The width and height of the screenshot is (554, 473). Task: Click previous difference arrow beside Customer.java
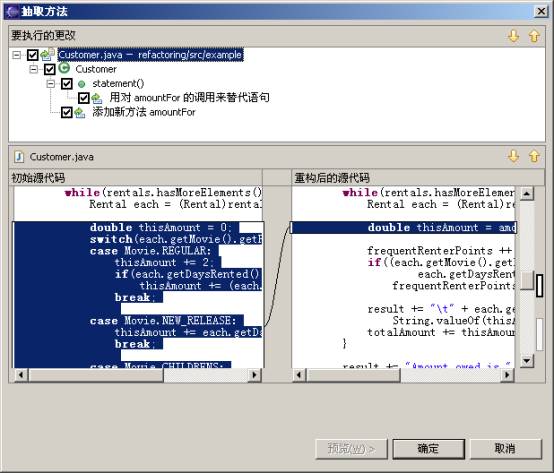534,156
